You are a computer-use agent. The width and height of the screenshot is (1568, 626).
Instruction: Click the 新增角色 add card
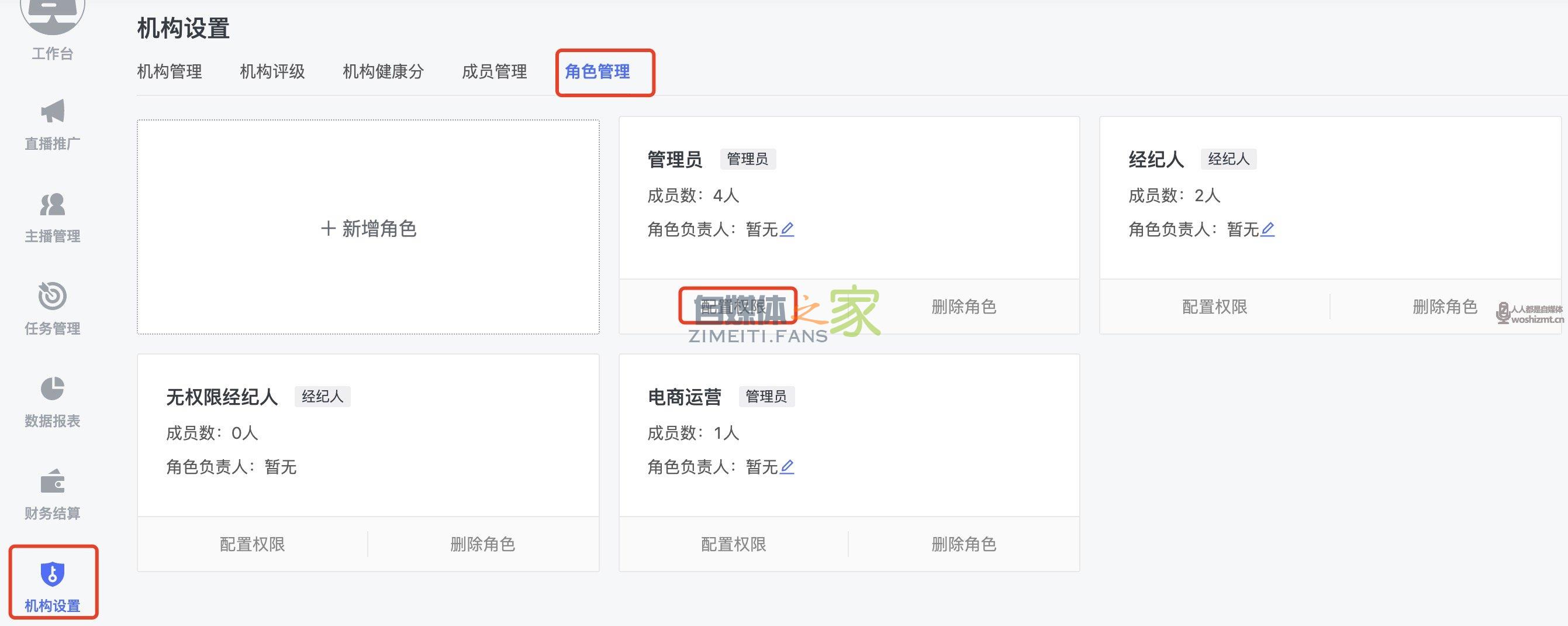tap(368, 228)
